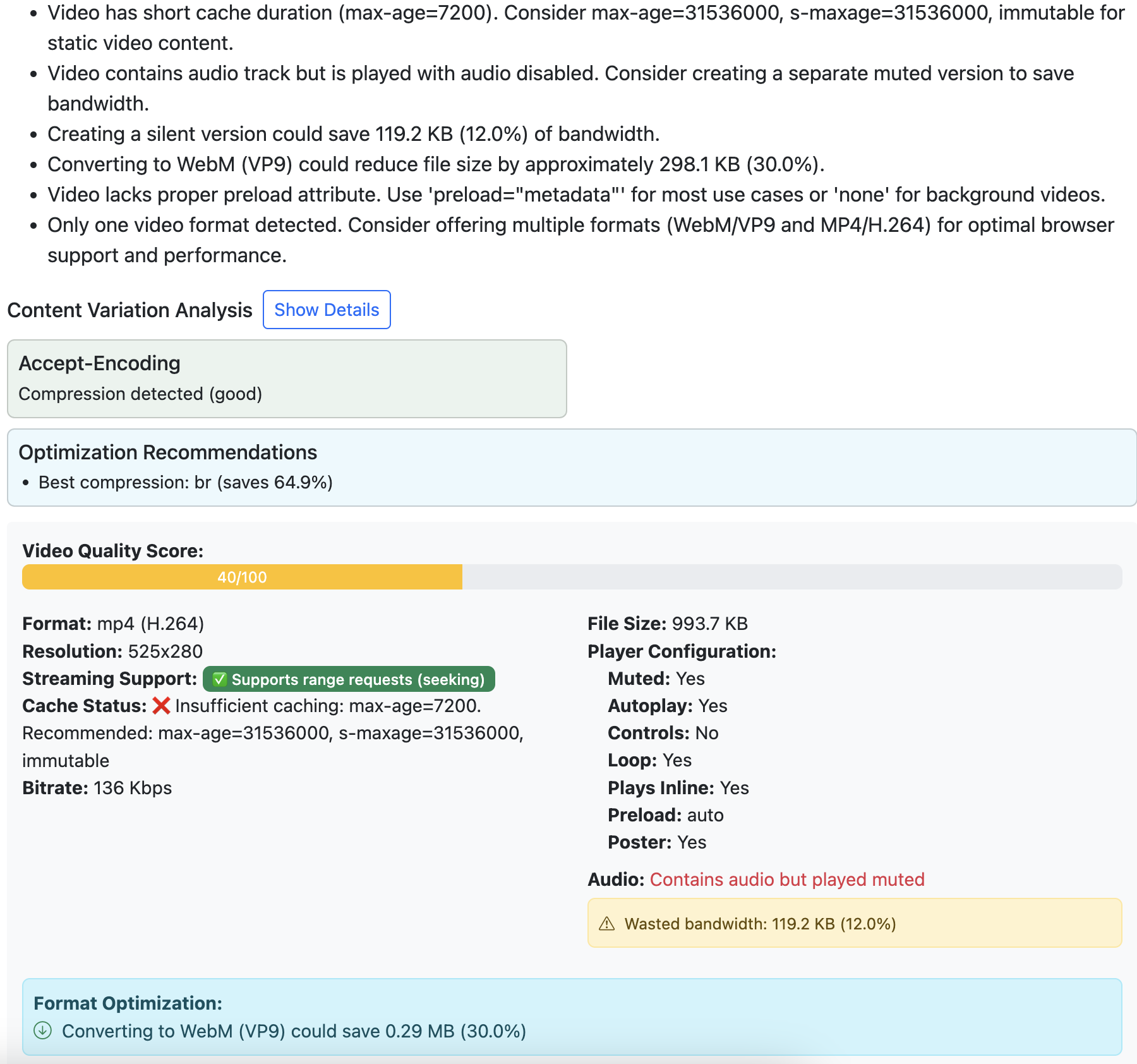Click the green checkmark on streaming support badge
The height and width of the screenshot is (1064, 1137).
pyautogui.click(x=220, y=679)
